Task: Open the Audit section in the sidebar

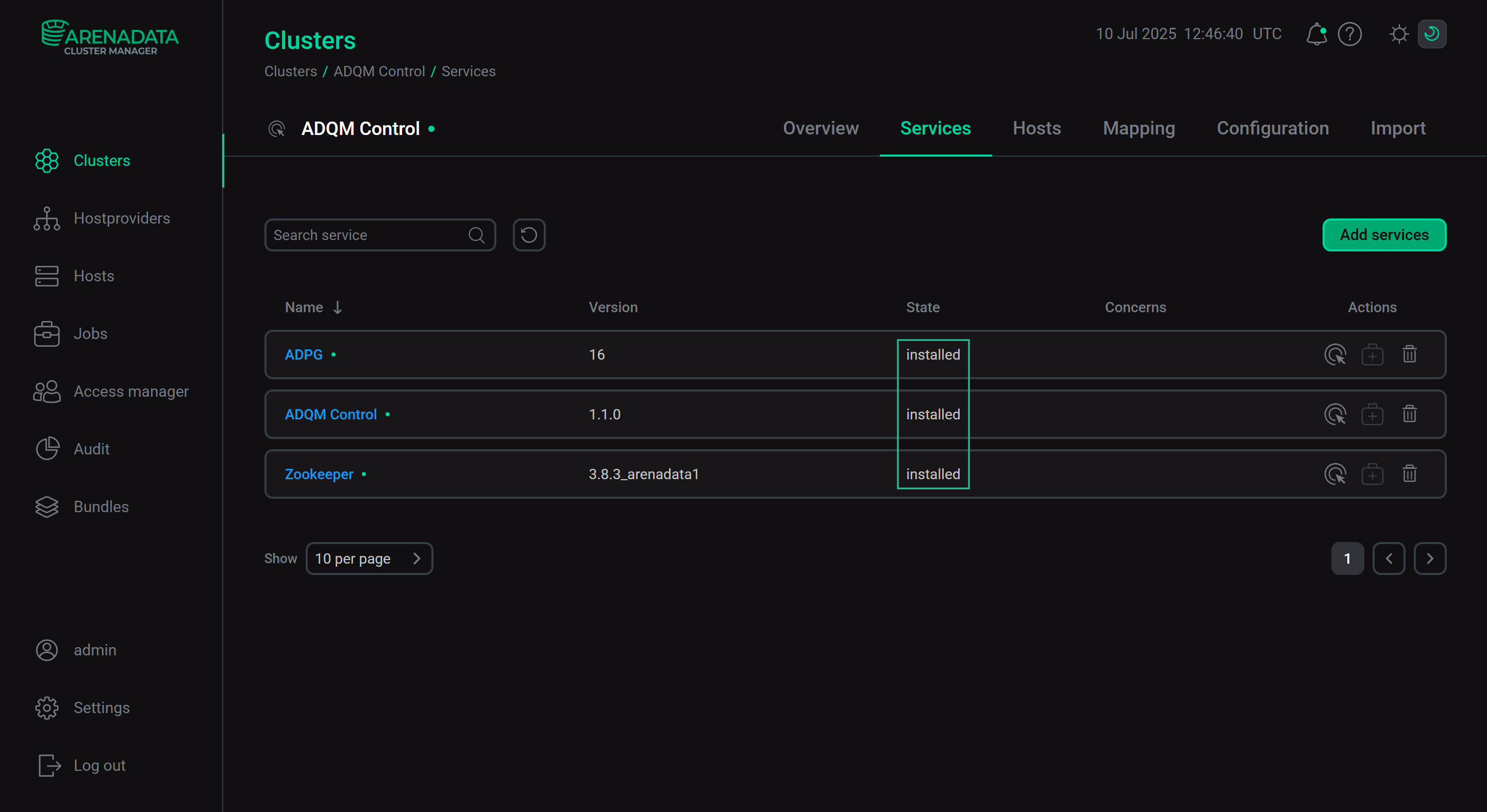Action: [x=91, y=448]
